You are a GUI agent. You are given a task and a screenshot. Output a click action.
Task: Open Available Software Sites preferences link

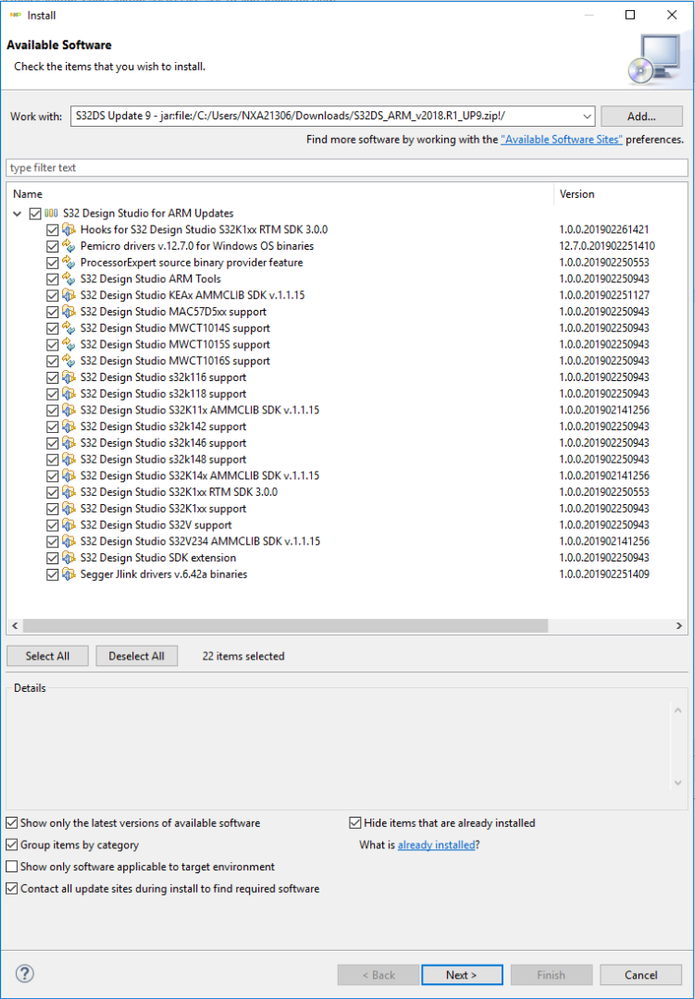point(561,140)
